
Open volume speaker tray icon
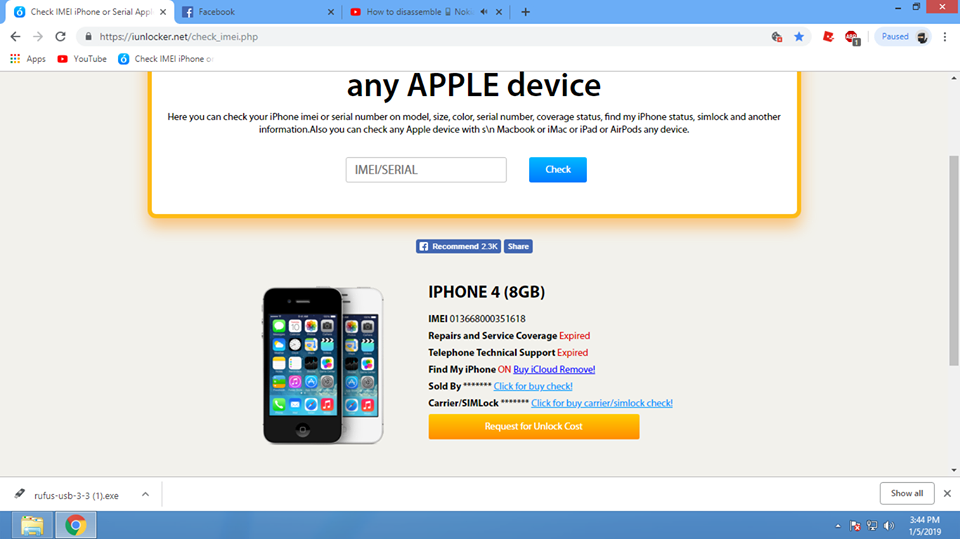[x=889, y=526]
